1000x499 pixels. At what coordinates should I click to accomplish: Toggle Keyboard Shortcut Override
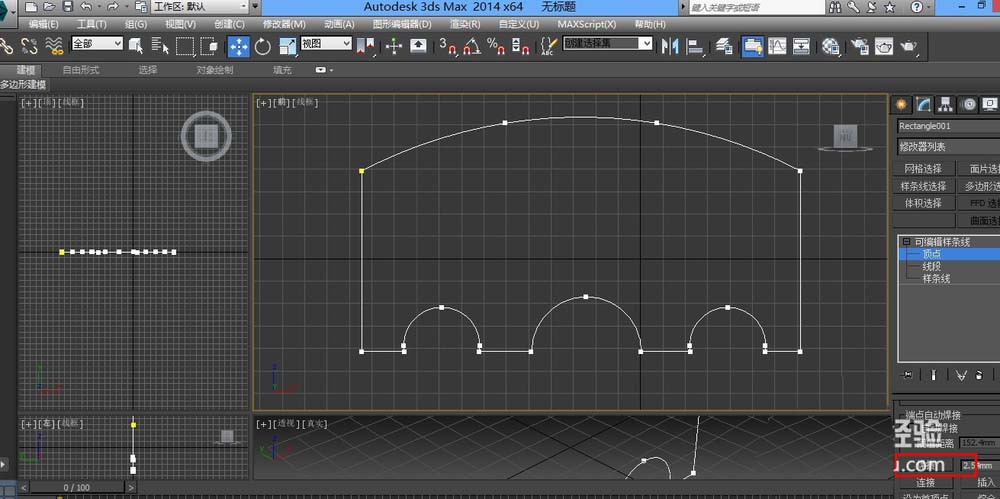[418, 45]
